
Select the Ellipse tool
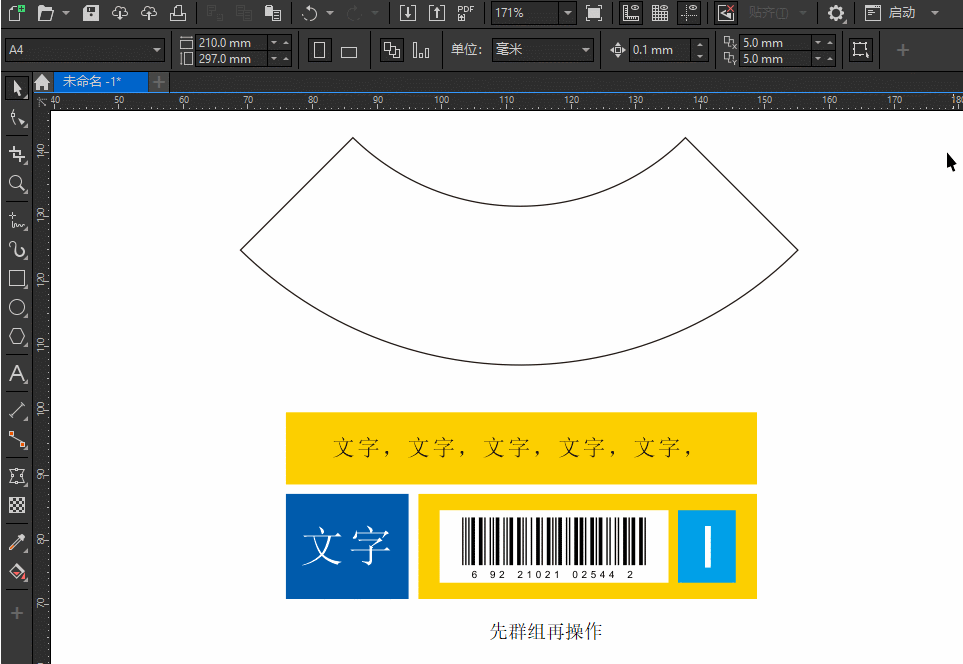[x=17, y=308]
